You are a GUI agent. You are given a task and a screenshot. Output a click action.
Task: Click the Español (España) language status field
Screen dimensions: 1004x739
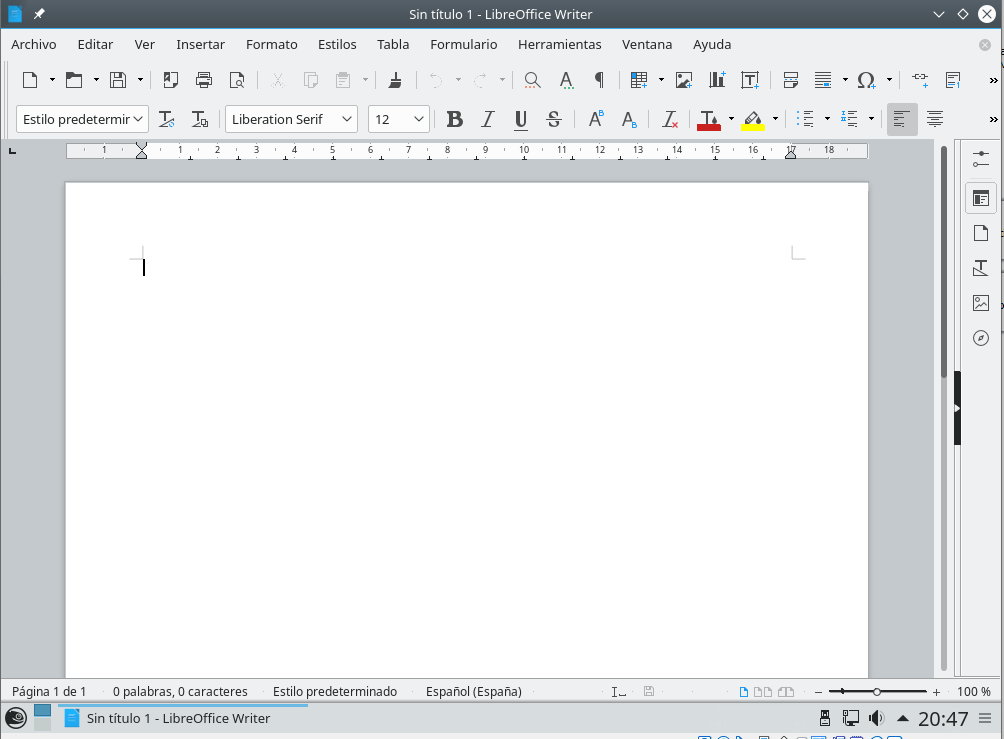pos(474,692)
